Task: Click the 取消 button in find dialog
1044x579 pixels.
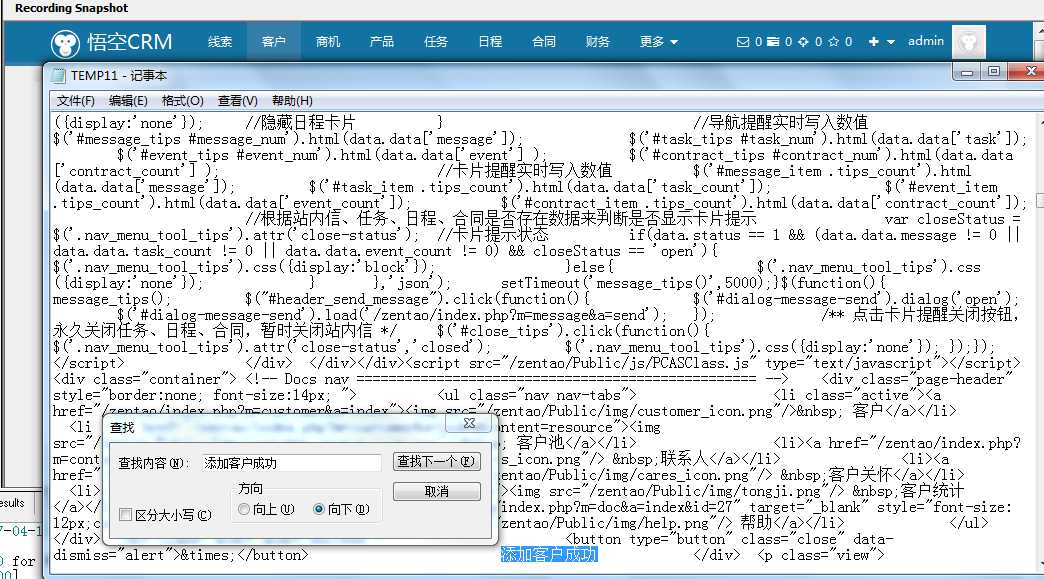Action: click(436, 491)
